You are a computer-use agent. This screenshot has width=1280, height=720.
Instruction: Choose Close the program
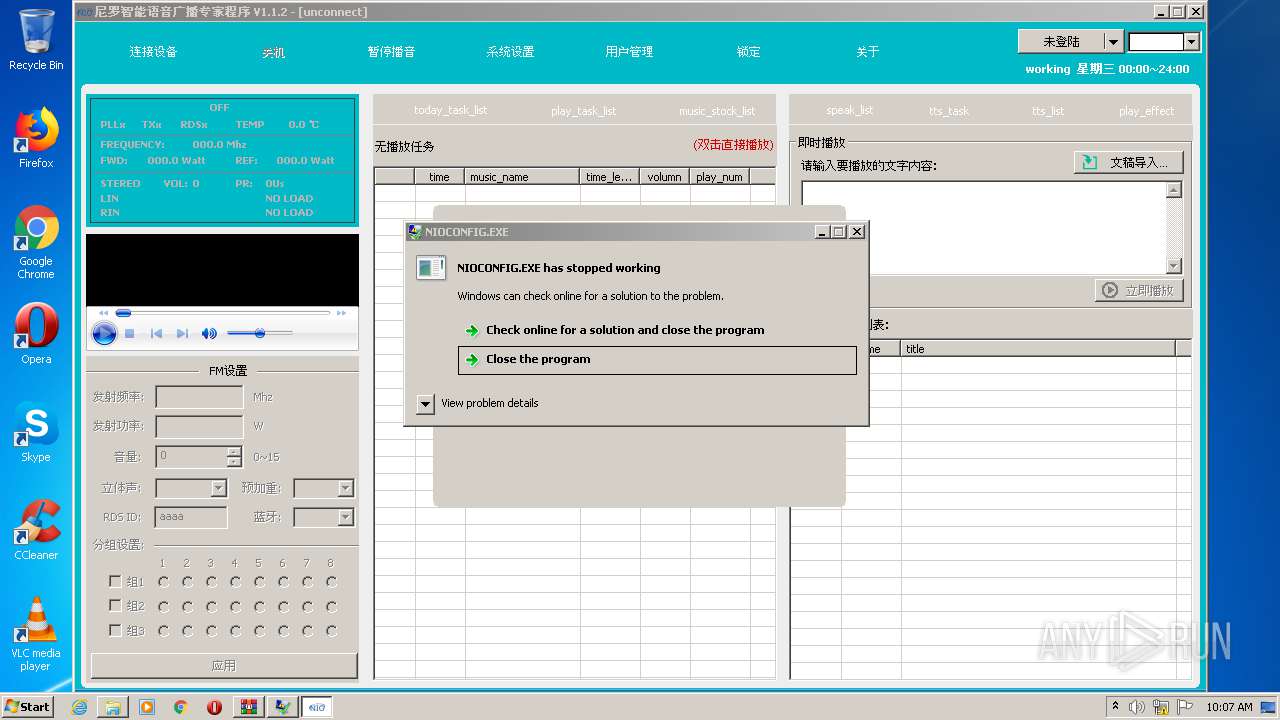[x=657, y=360]
